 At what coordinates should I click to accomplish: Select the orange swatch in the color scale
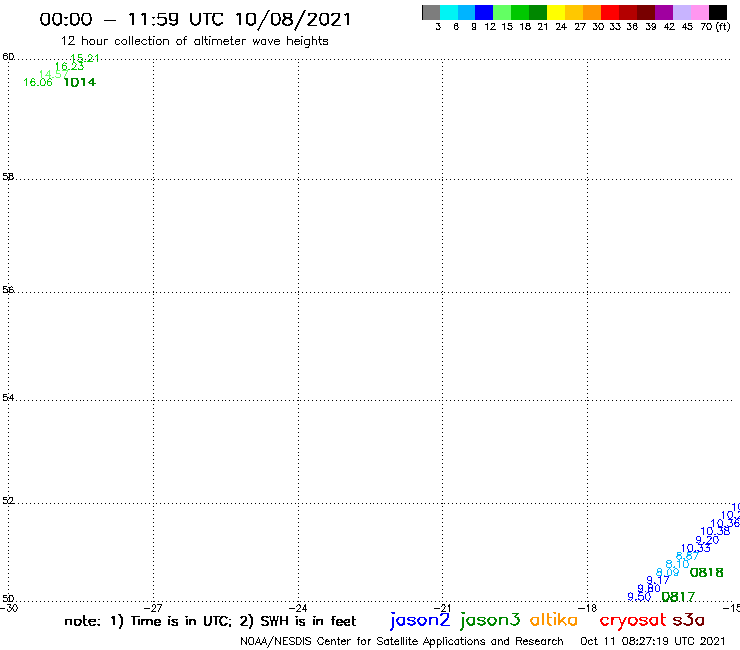(x=592, y=12)
